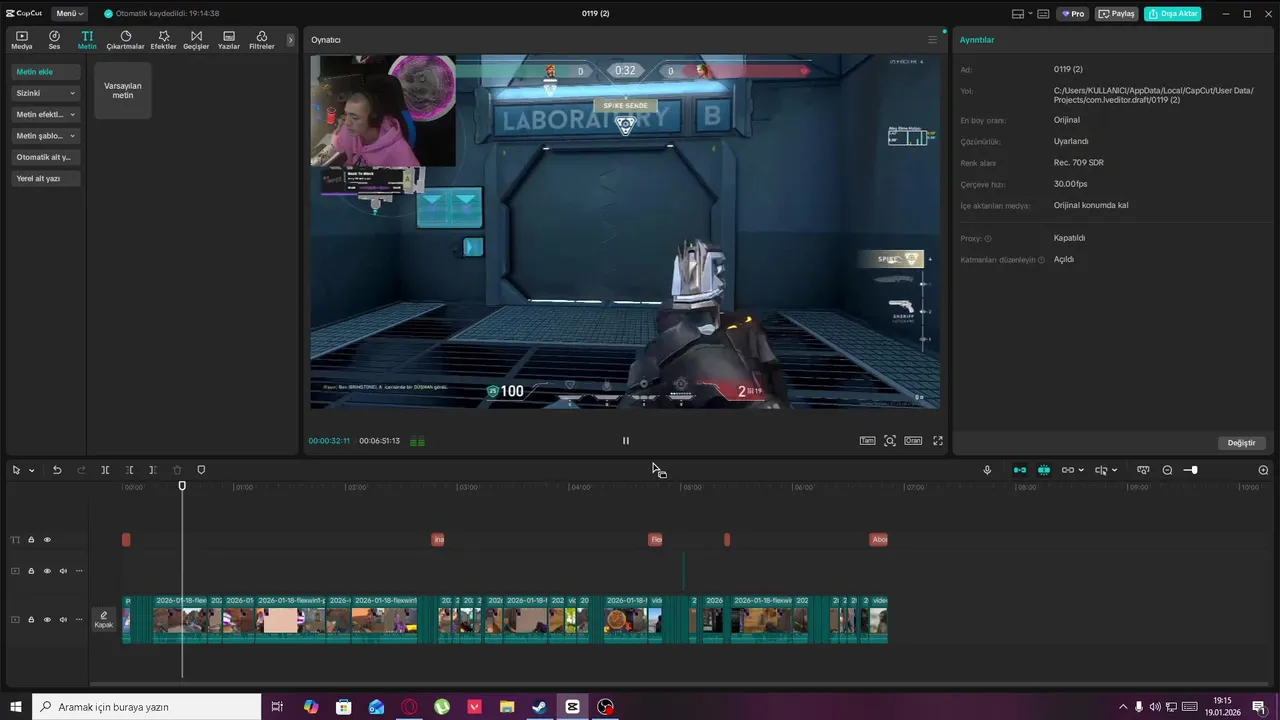Click the delete trash icon

[x=177, y=470]
